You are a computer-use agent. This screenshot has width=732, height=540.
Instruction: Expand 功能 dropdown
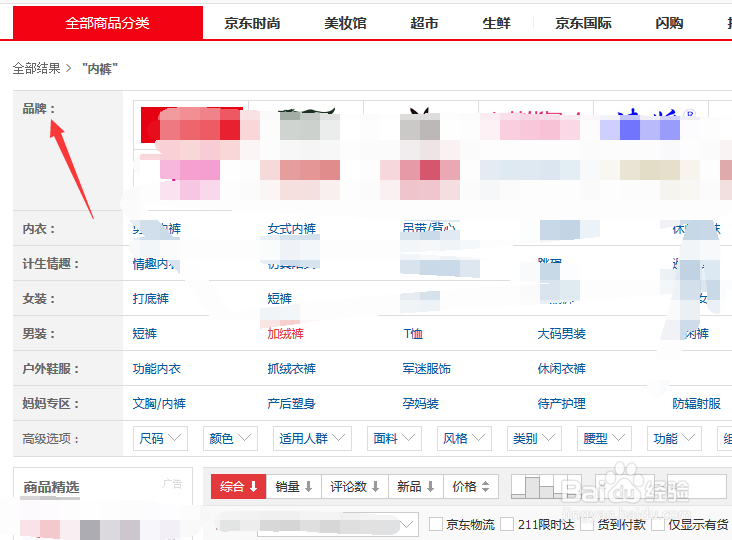pos(674,438)
